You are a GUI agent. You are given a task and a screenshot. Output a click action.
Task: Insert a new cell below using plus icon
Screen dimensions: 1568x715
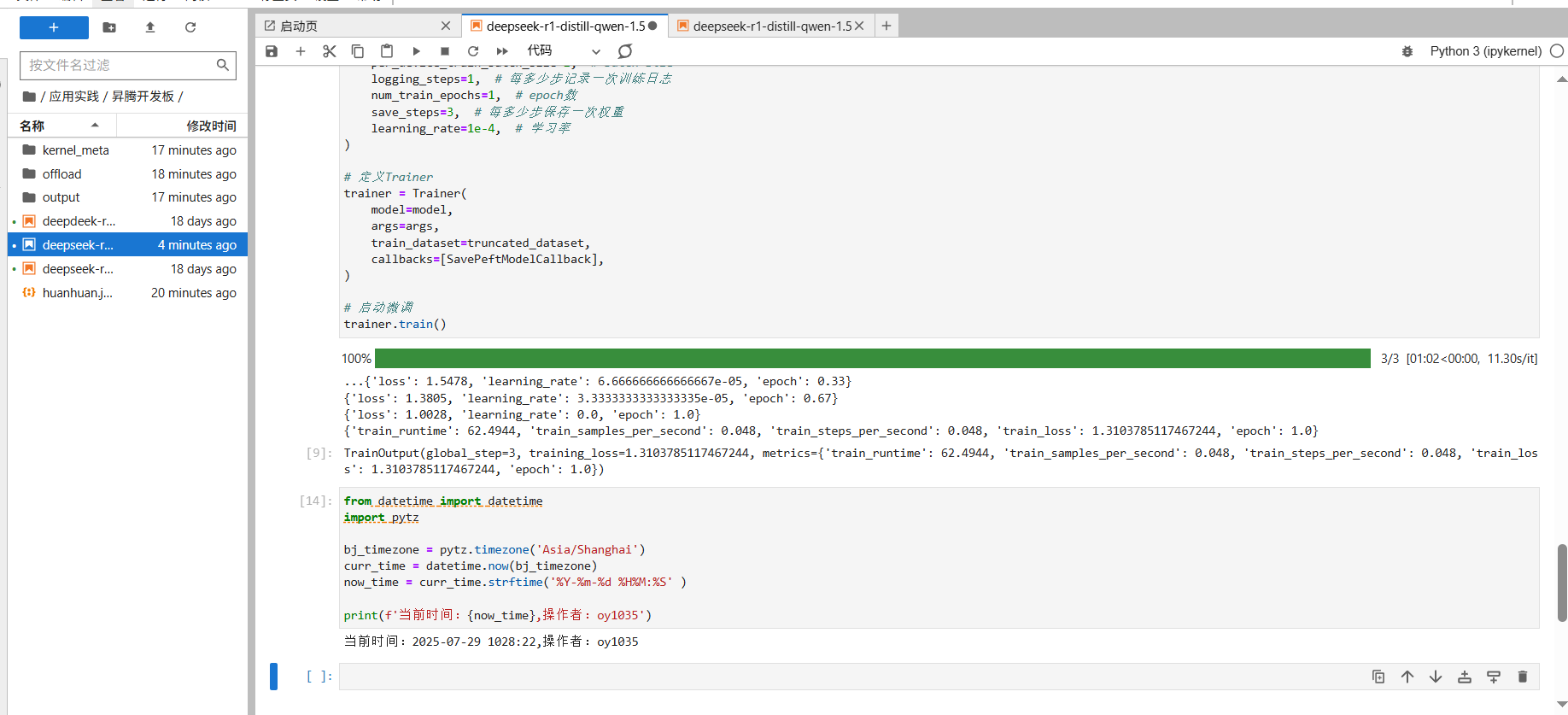click(301, 51)
